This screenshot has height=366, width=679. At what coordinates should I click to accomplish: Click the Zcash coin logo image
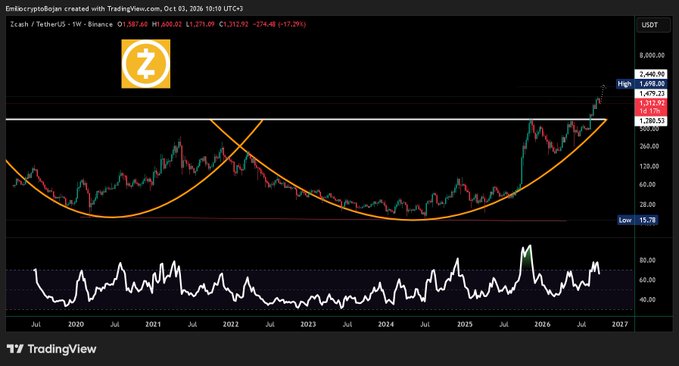pyautogui.click(x=146, y=64)
